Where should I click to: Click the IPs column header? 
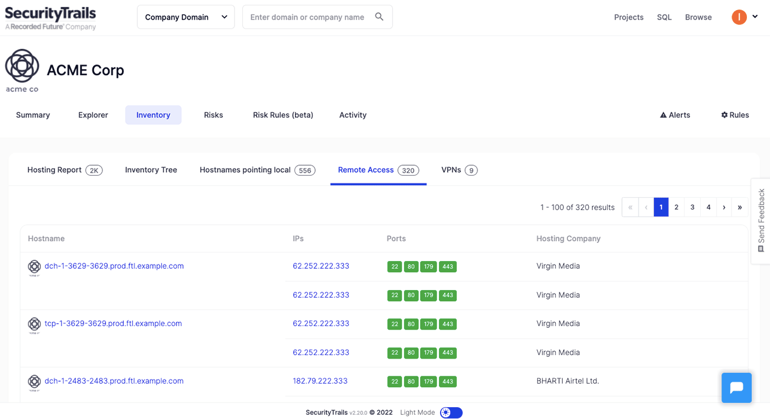pos(298,238)
